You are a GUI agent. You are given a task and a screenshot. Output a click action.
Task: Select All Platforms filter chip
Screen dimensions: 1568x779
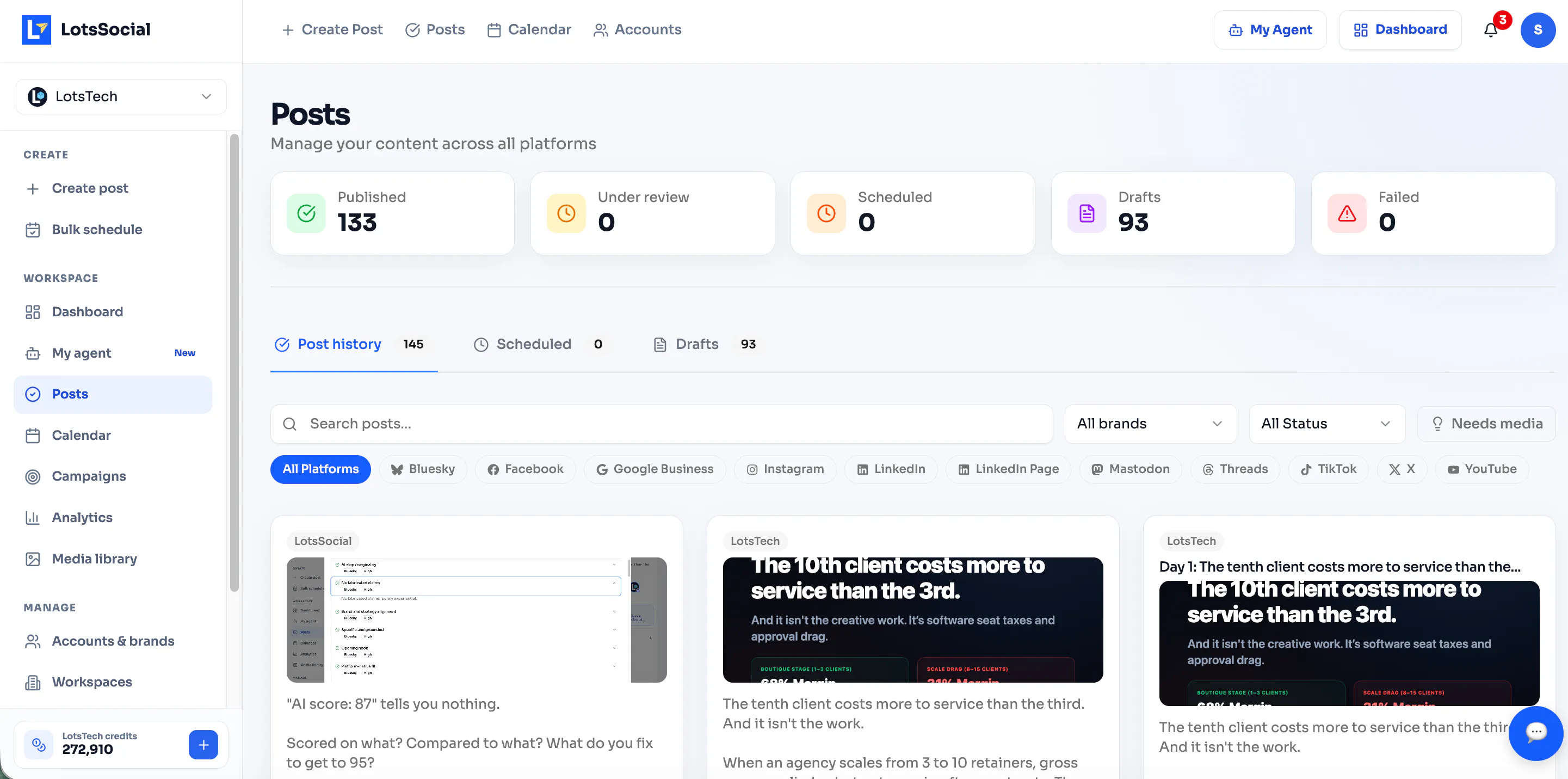click(x=320, y=469)
